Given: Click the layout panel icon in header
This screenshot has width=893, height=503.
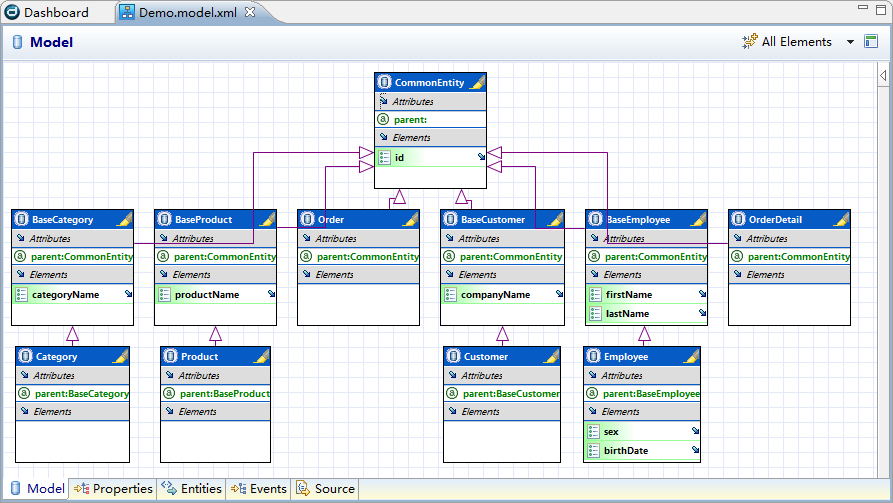Looking at the screenshot, I should click(871, 42).
